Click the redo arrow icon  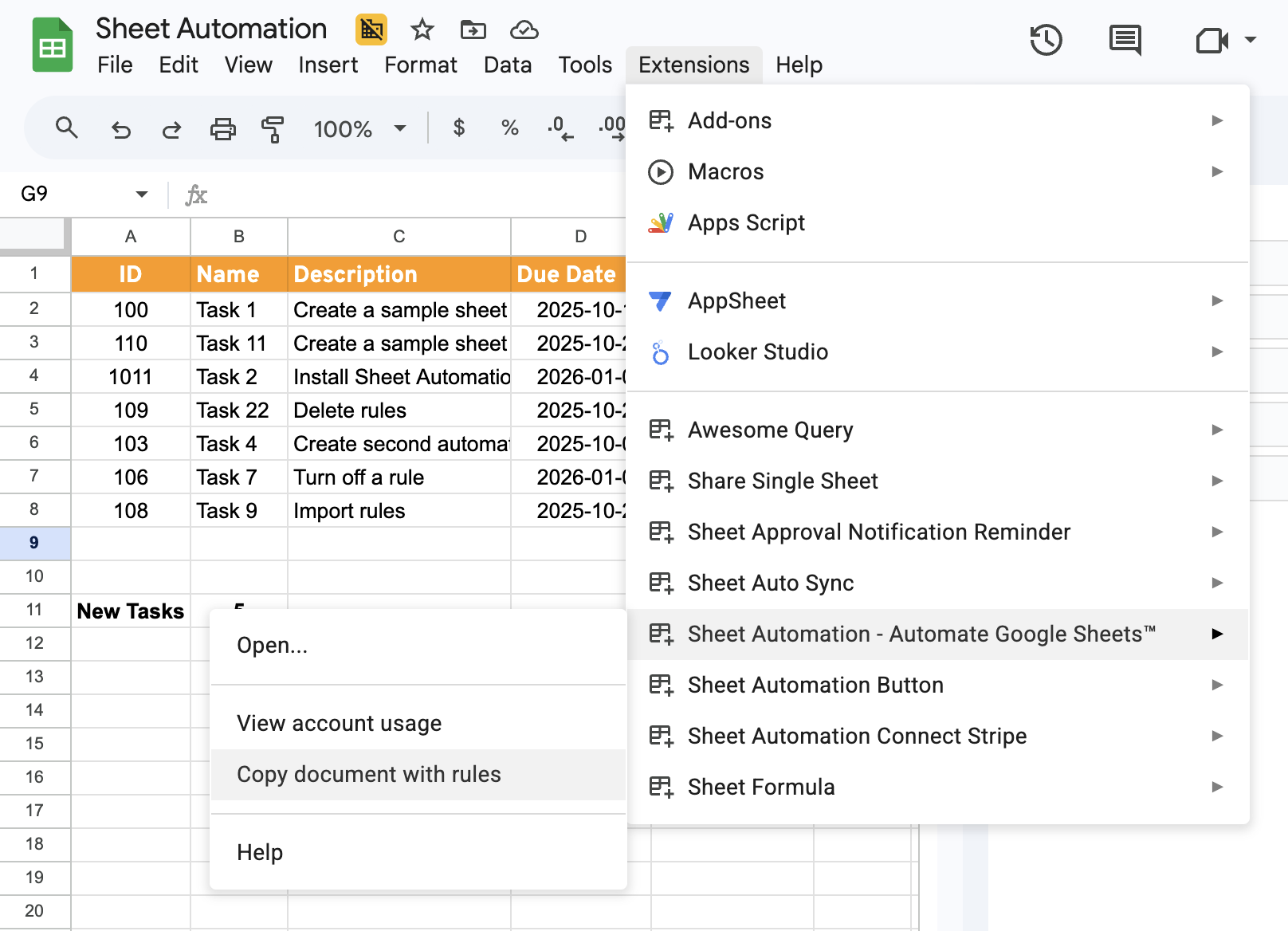tap(171, 129)
